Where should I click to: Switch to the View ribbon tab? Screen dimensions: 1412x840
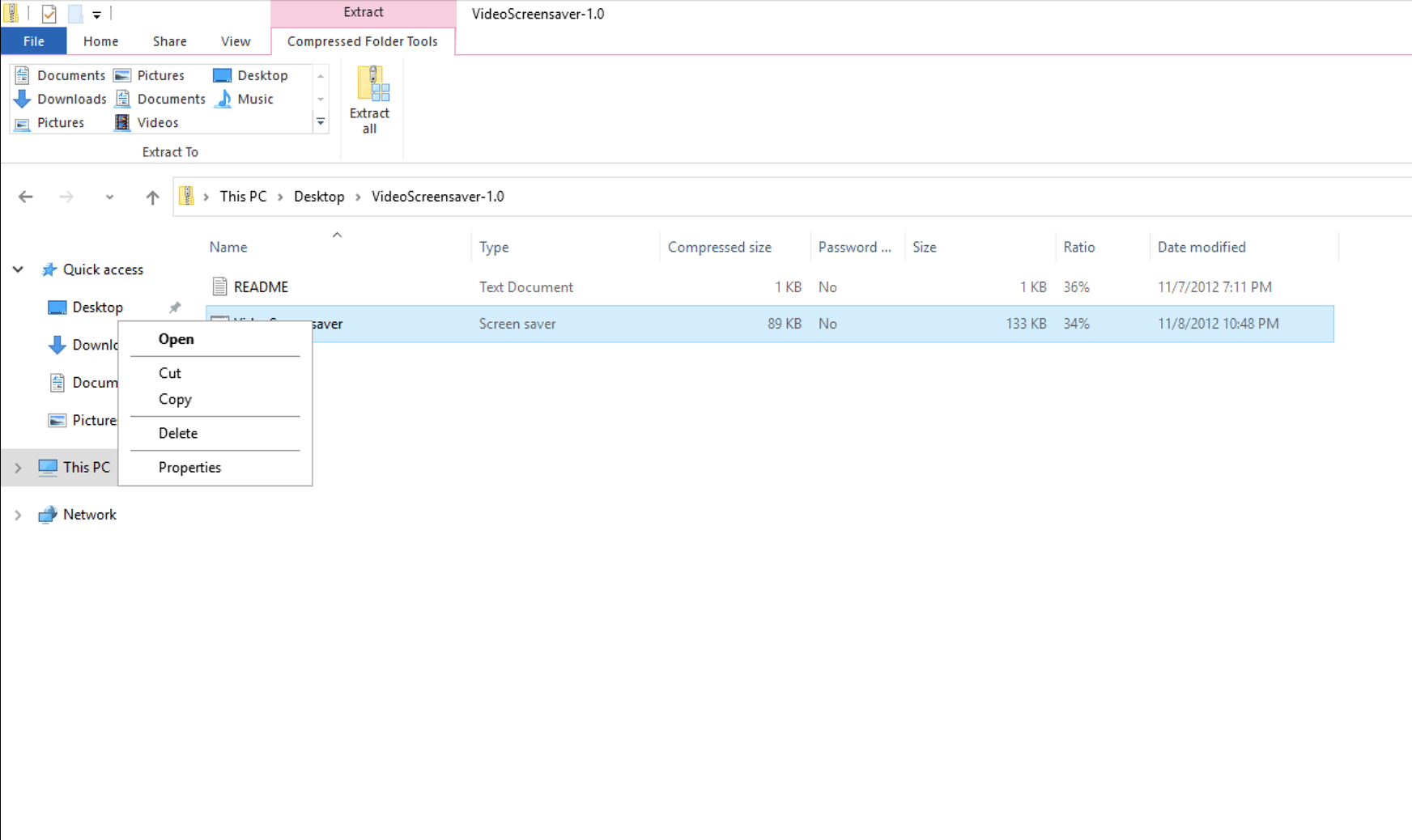coord(235,40)
